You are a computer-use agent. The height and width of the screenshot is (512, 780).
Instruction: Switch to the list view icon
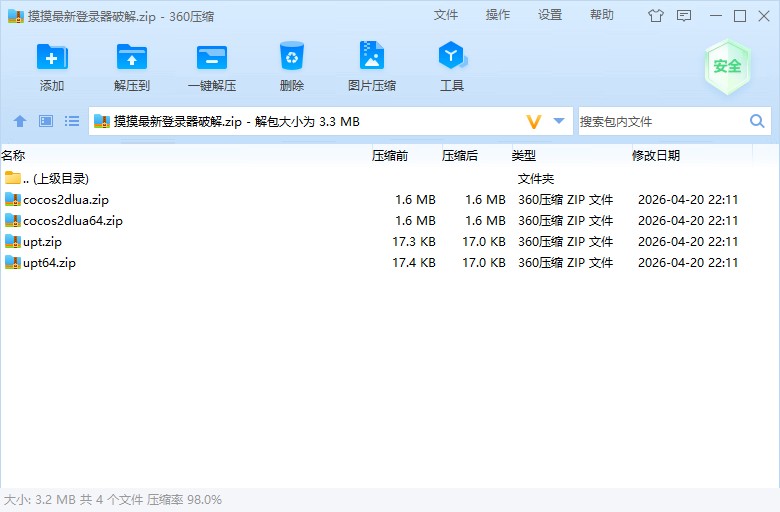(72, 121)
